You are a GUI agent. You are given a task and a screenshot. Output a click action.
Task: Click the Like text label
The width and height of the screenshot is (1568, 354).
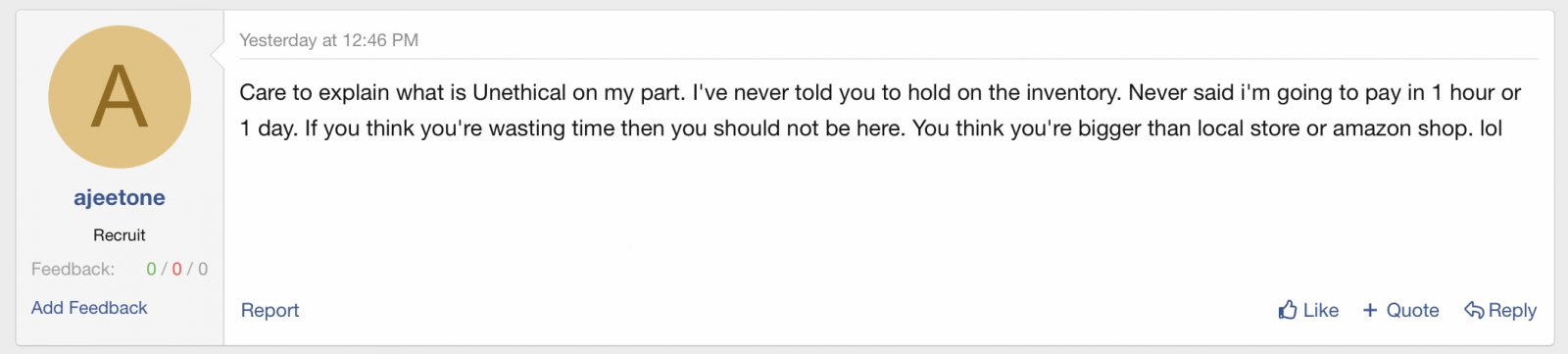click(x=1321, y=310)
